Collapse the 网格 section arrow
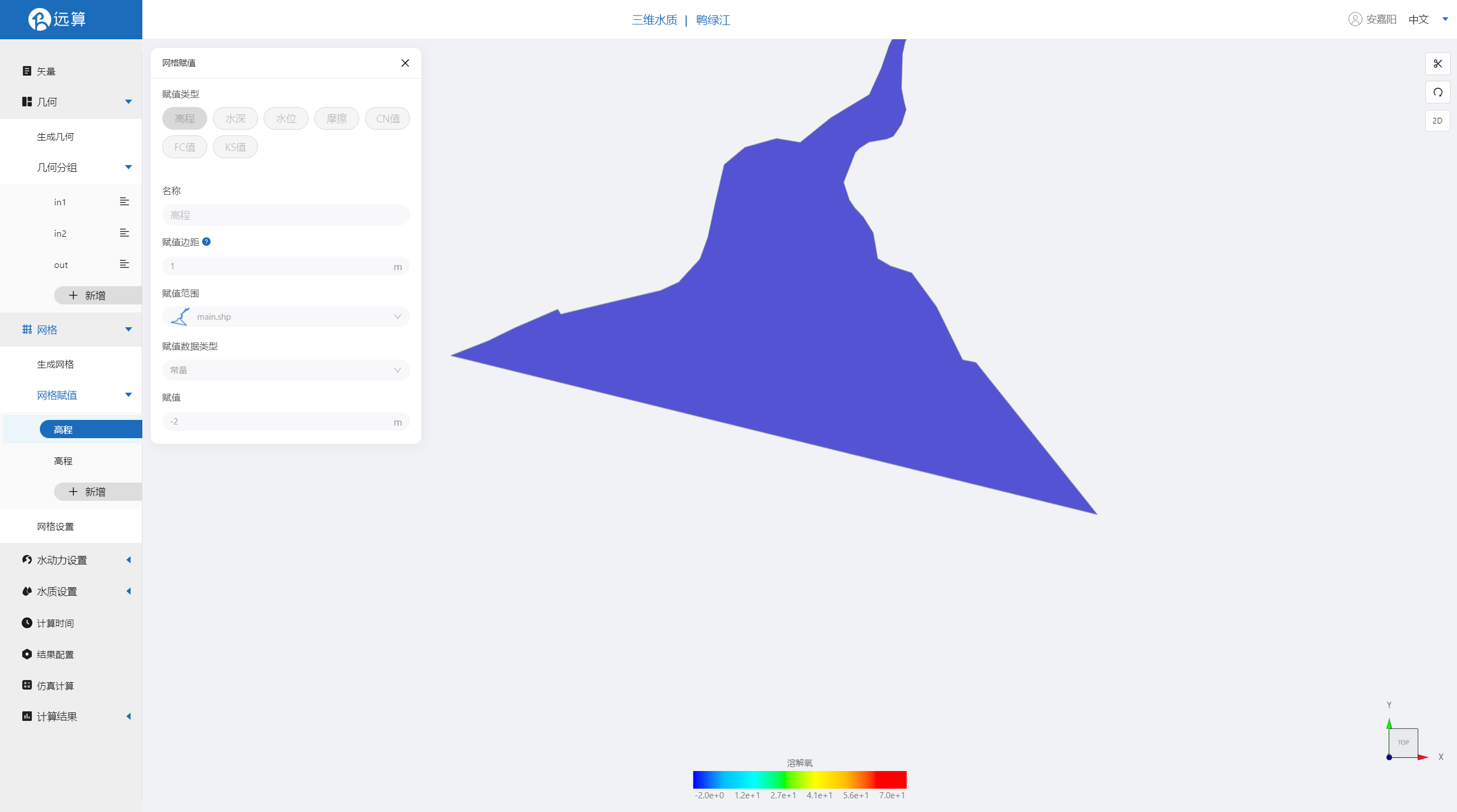Viewport: 1457px width, 812px height. tap(129, 329)
